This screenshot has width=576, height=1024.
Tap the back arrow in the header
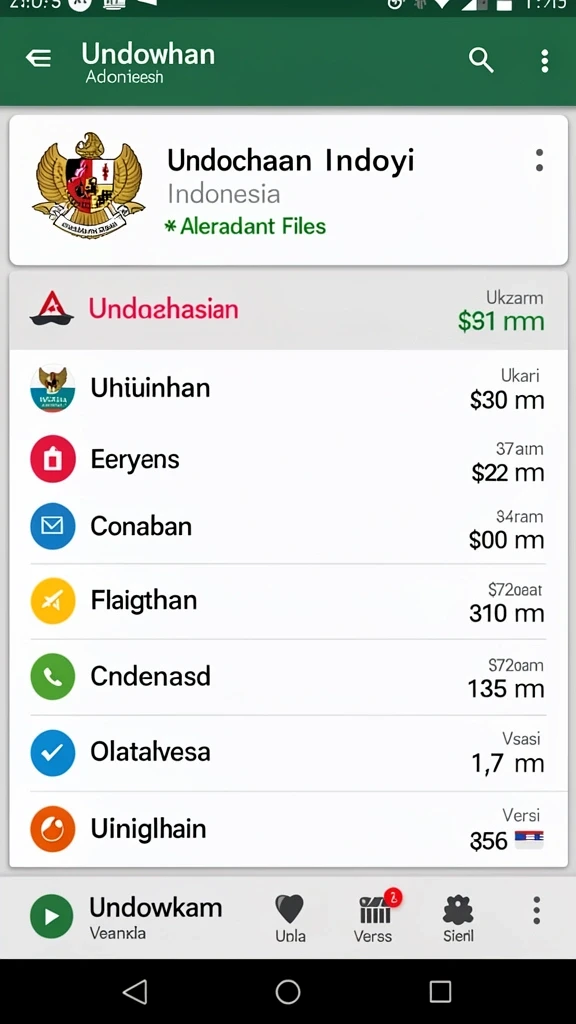tap(39, 59)
